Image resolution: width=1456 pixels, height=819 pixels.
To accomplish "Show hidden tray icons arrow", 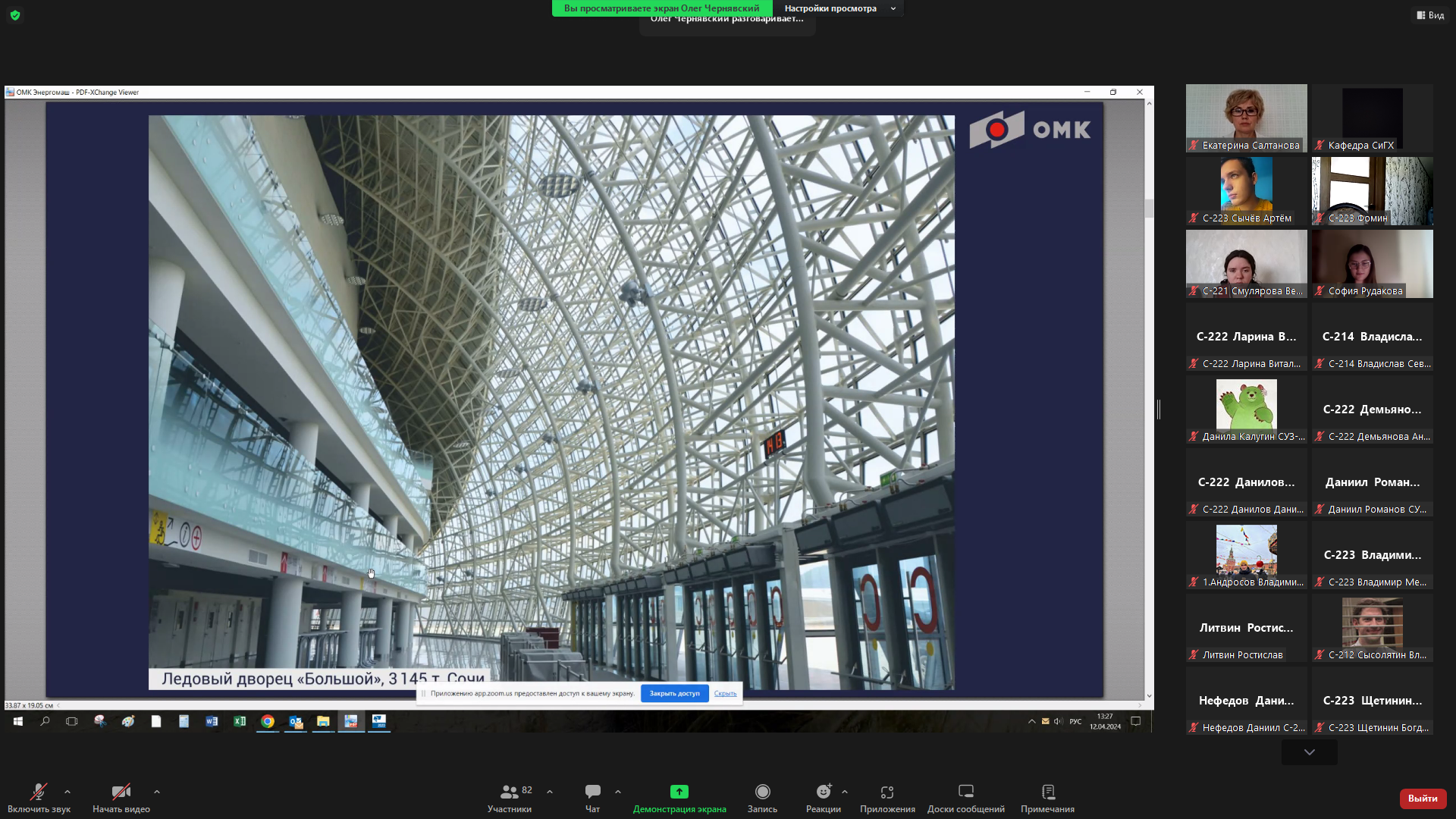I will [x=1031, y=721].
